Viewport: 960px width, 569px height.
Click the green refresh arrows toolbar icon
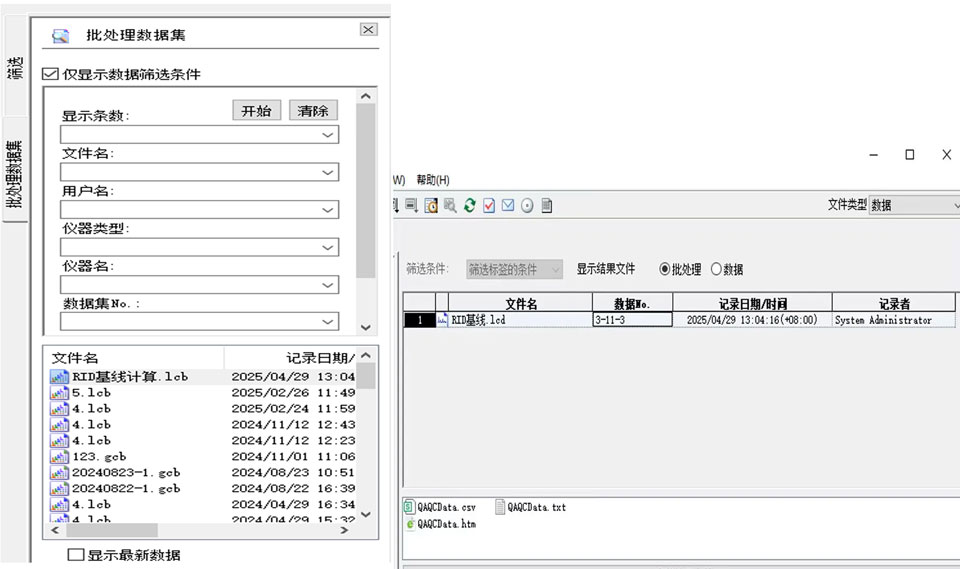click(469, 205)
